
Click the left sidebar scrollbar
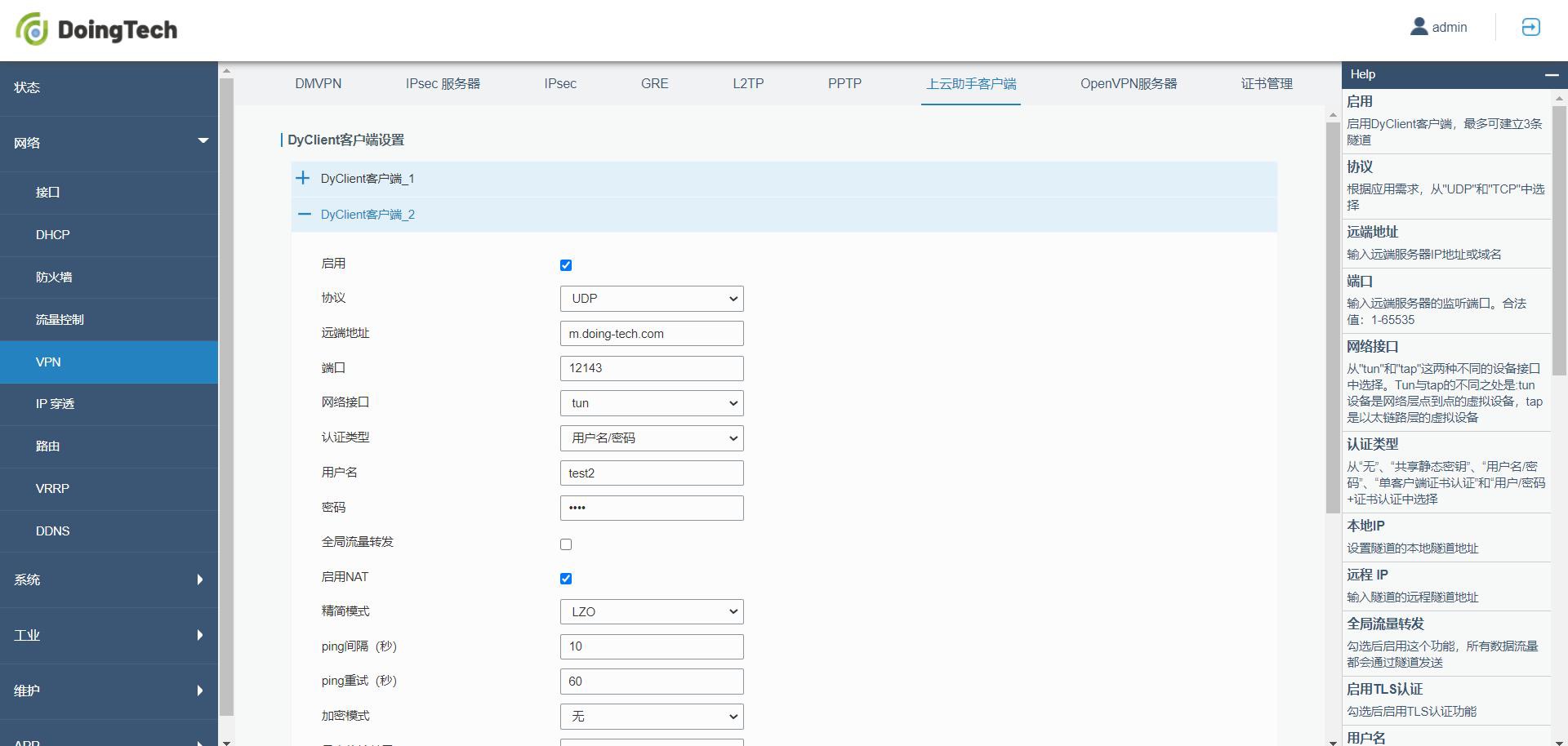click(x=226, y=397)
